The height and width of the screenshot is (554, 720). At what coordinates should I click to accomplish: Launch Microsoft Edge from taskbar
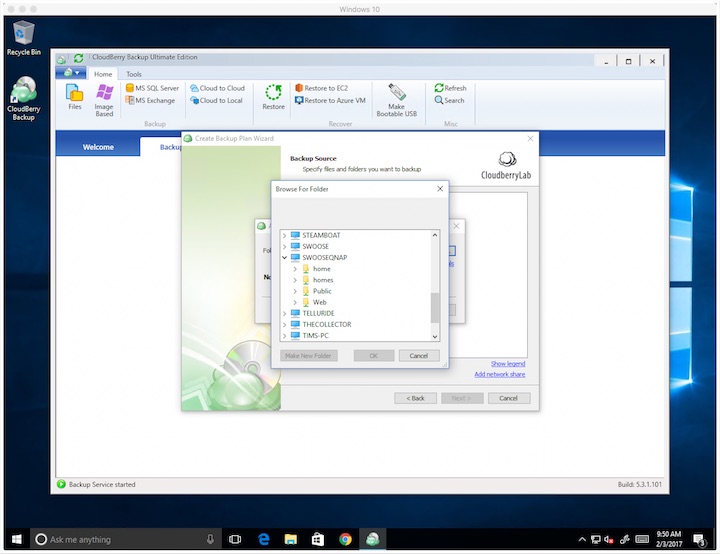(264, 539)
